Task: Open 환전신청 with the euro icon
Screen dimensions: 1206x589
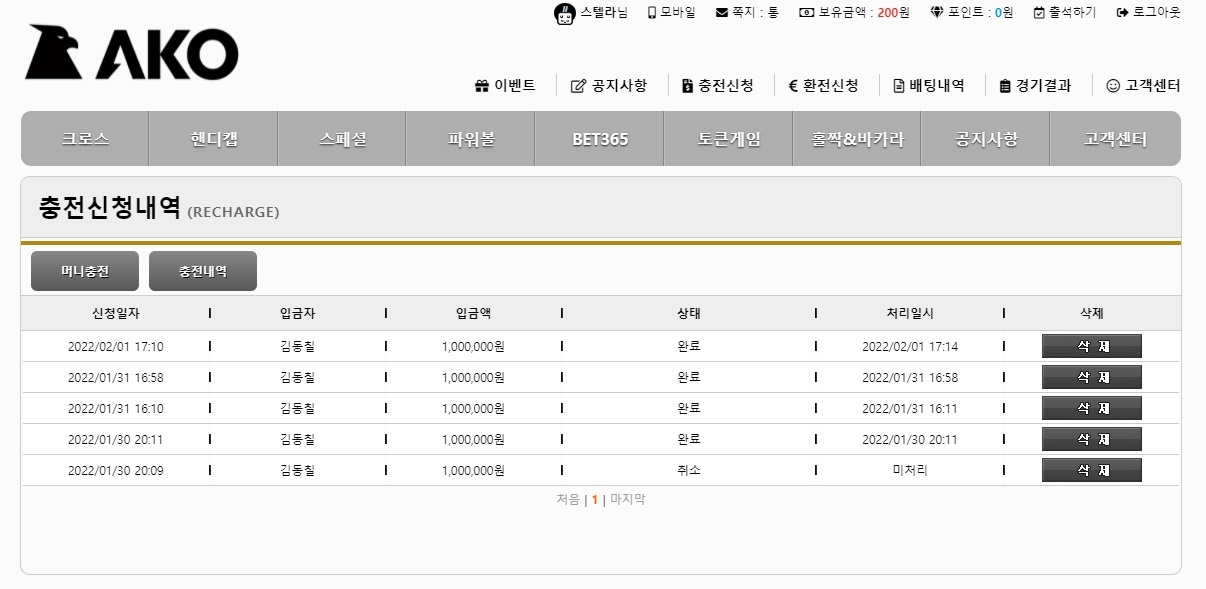Action: [x=823, y=86]
